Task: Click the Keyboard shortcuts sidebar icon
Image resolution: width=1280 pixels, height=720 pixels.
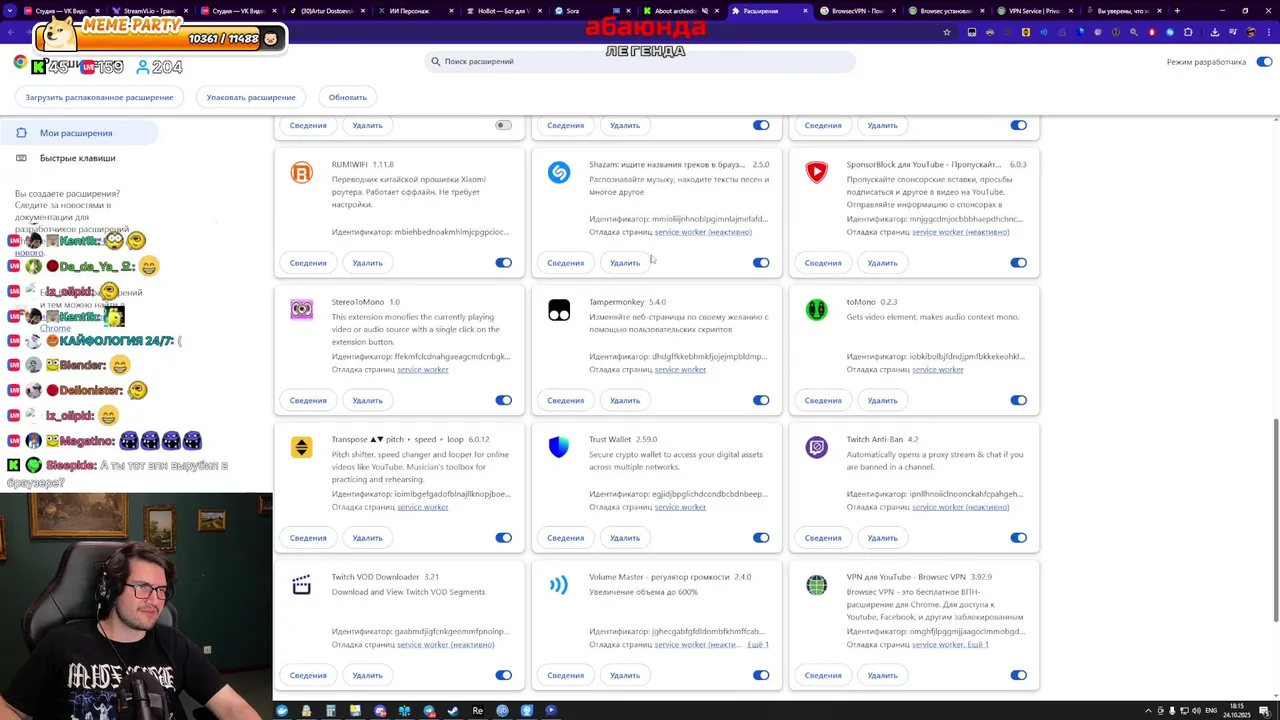Action: coord(21,158)
